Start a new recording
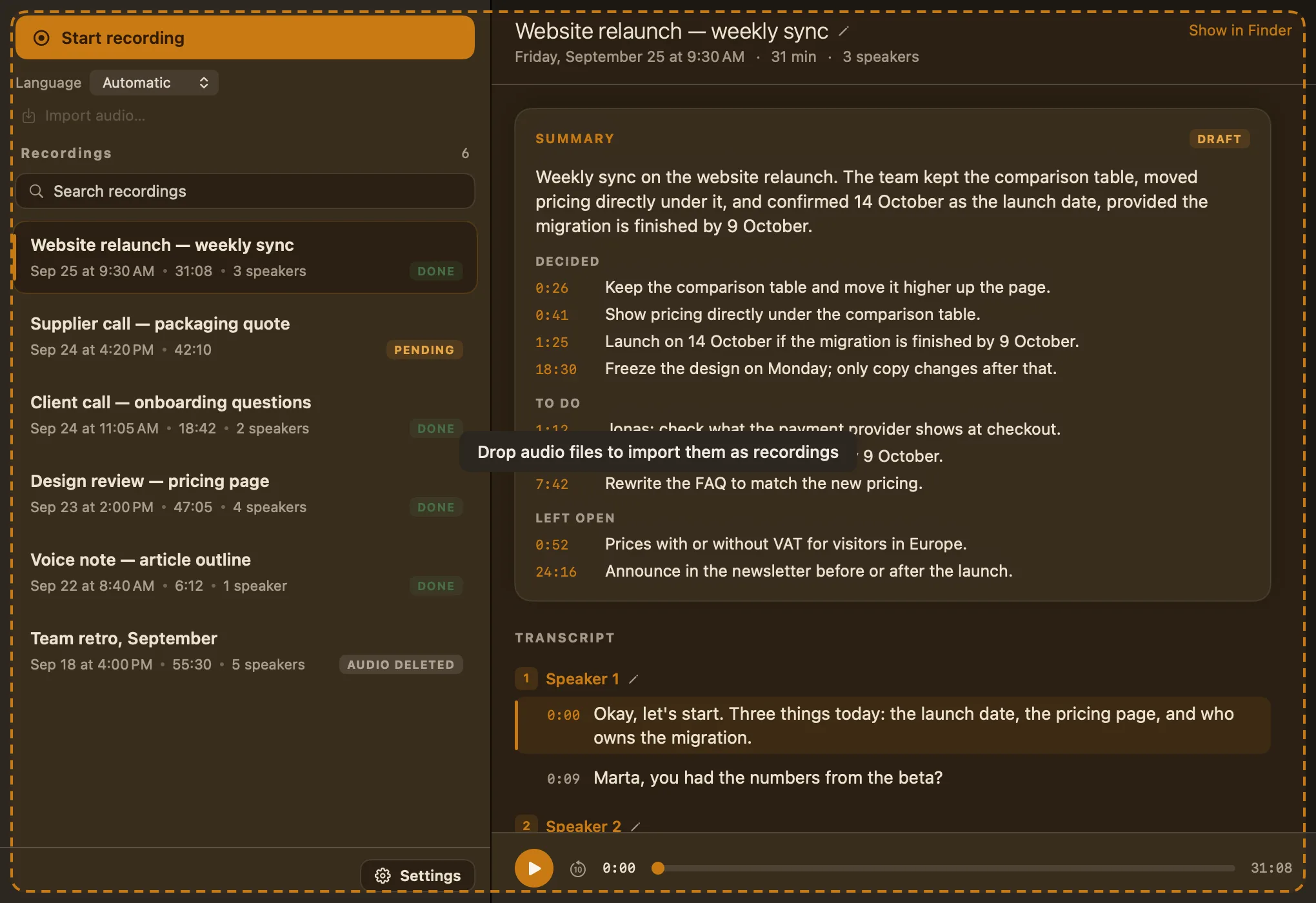 click(245, 38)
